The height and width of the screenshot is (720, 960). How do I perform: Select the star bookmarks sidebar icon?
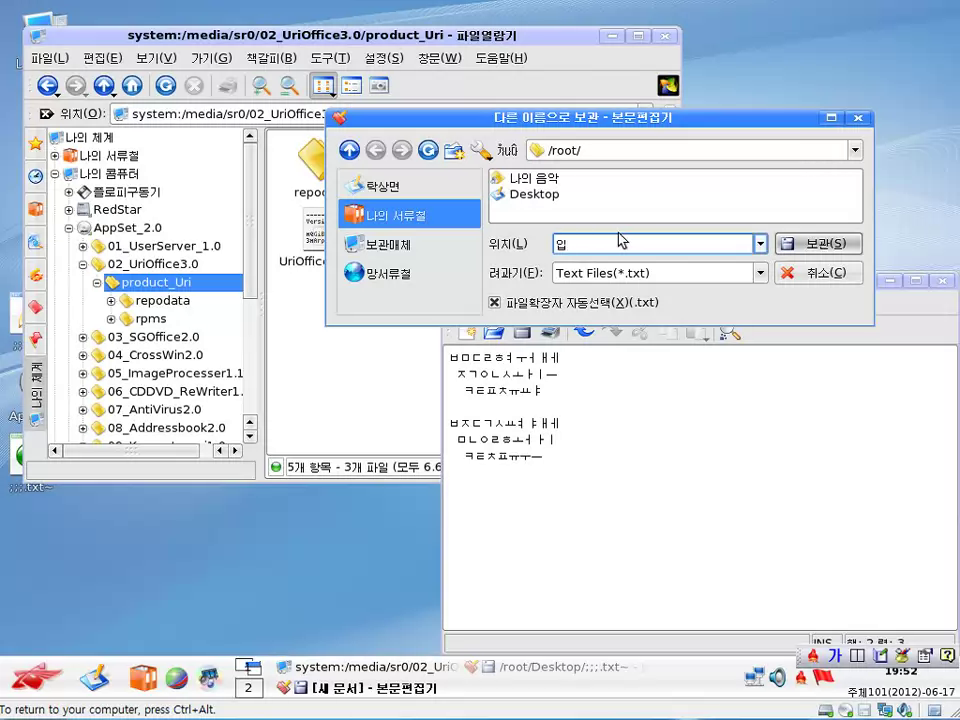click(36, 144)
